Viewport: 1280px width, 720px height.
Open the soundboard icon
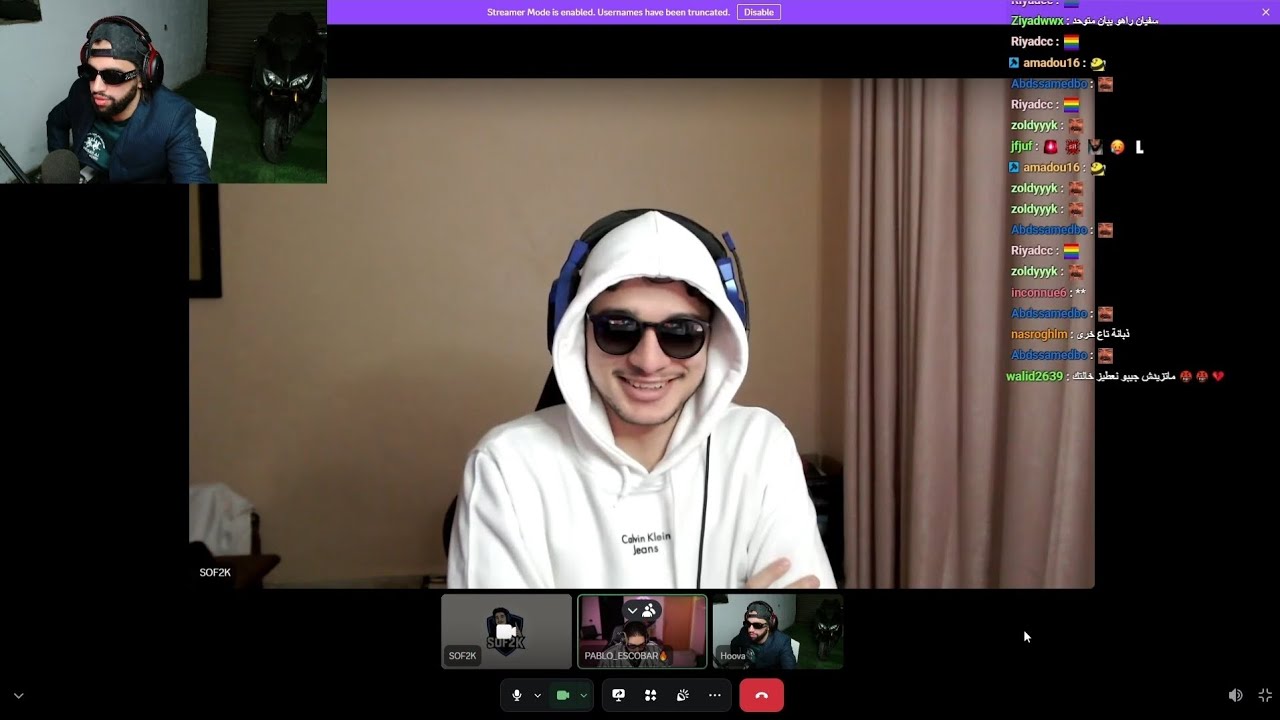pyautogui.click(x=683, y=695)
